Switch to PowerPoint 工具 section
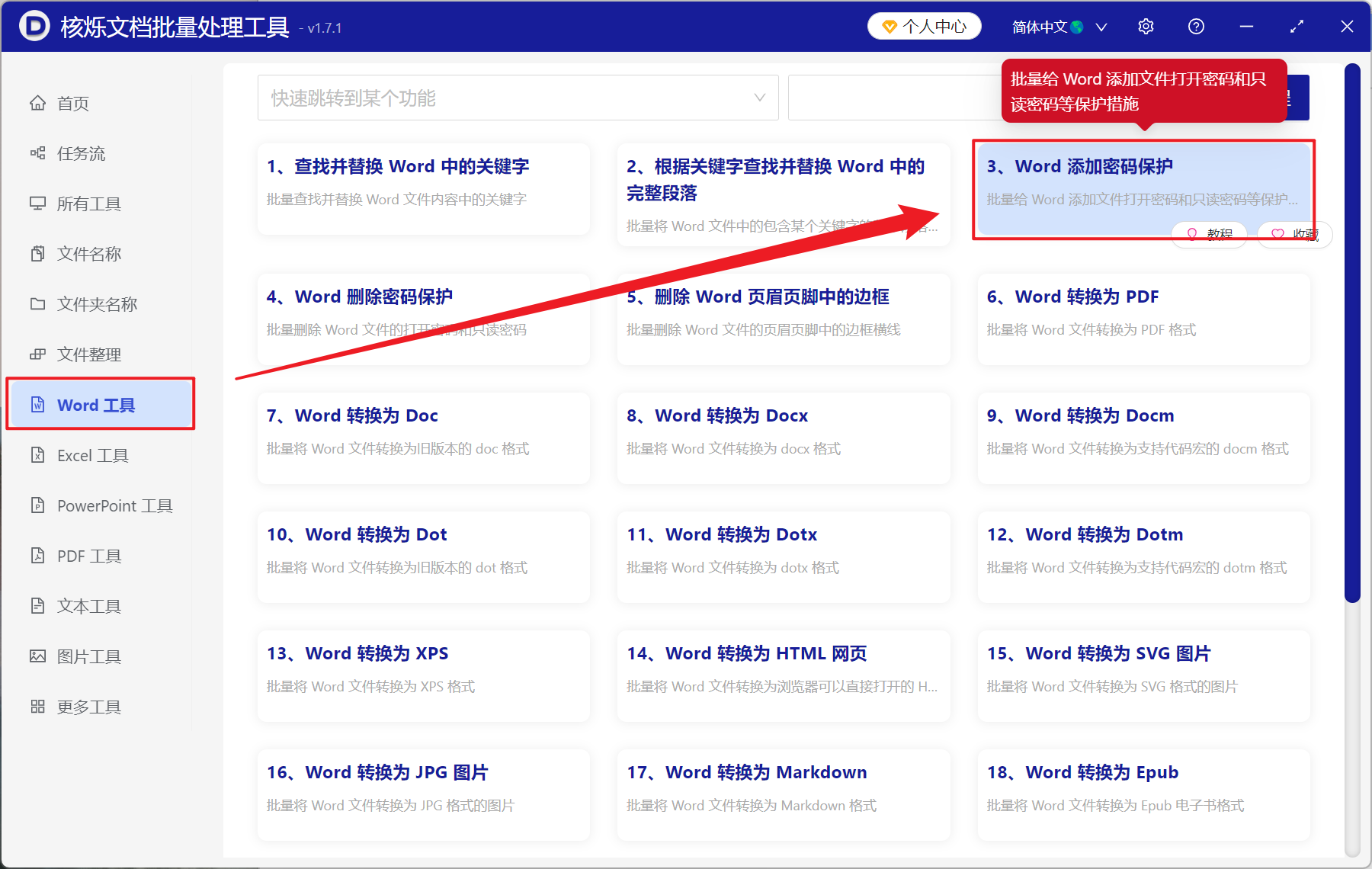Screen dimensions: 1372x869 pos(112,505)
